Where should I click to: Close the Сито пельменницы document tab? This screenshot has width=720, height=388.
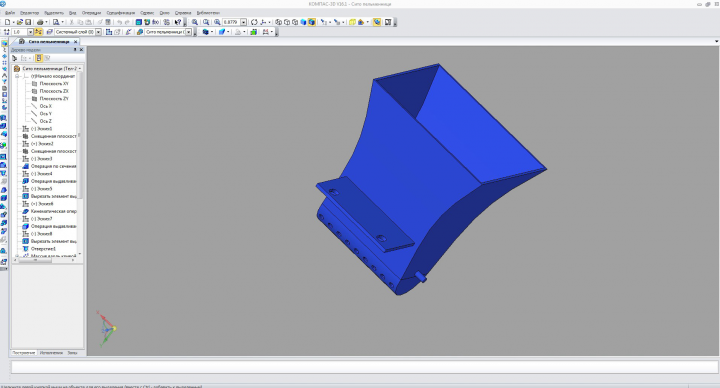coord(76,41)
